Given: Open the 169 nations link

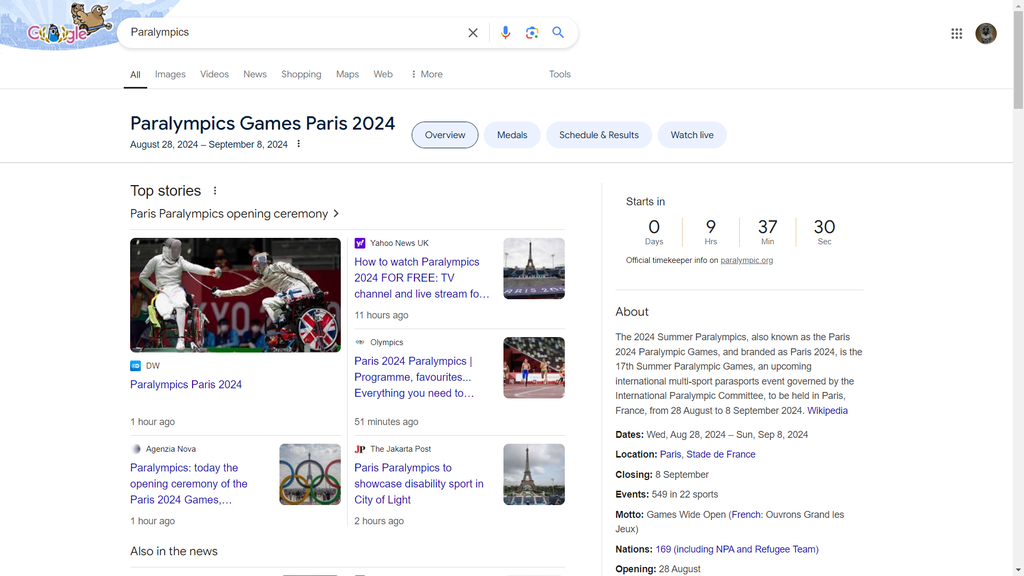Looking at the screenshot, I should point(737,549).
